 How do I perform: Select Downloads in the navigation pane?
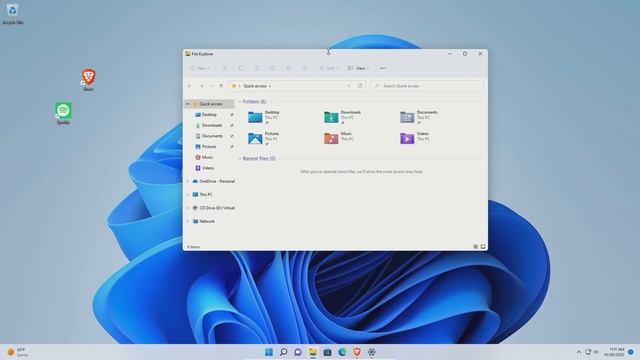(212, 125)
